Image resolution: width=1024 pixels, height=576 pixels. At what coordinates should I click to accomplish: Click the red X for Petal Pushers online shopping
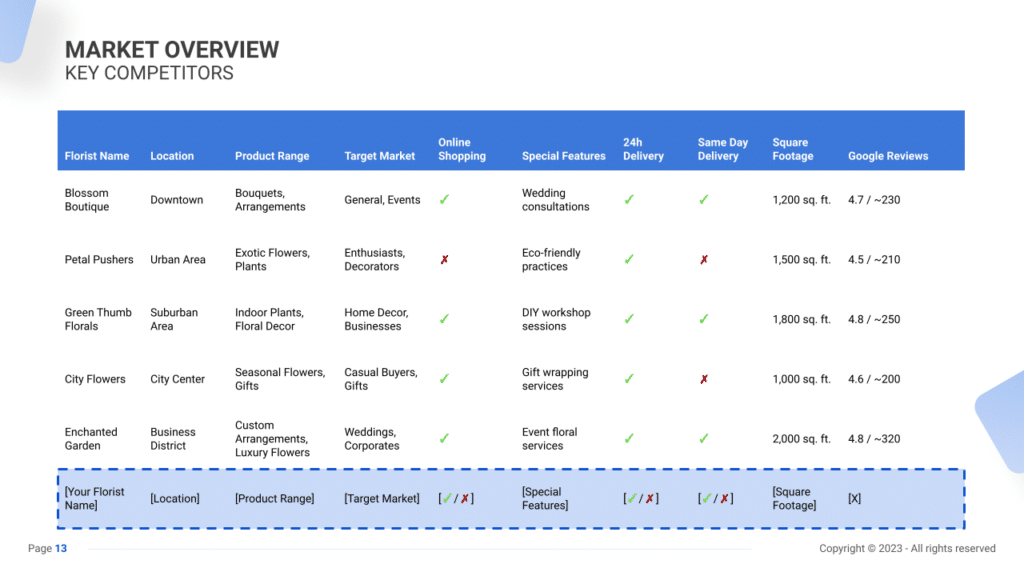444,260
